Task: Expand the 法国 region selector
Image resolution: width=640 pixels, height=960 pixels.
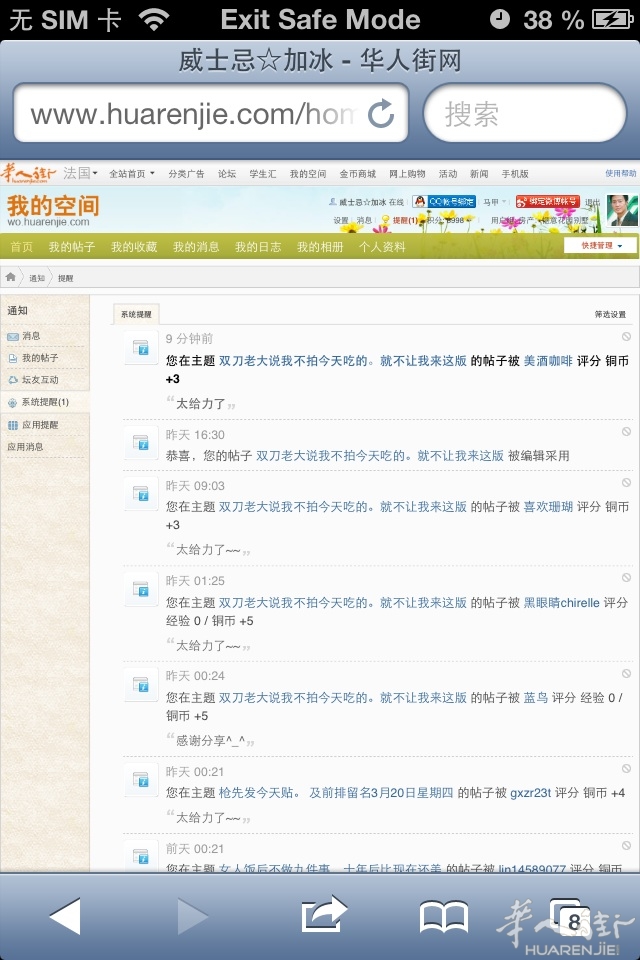Action: (80, 173)
